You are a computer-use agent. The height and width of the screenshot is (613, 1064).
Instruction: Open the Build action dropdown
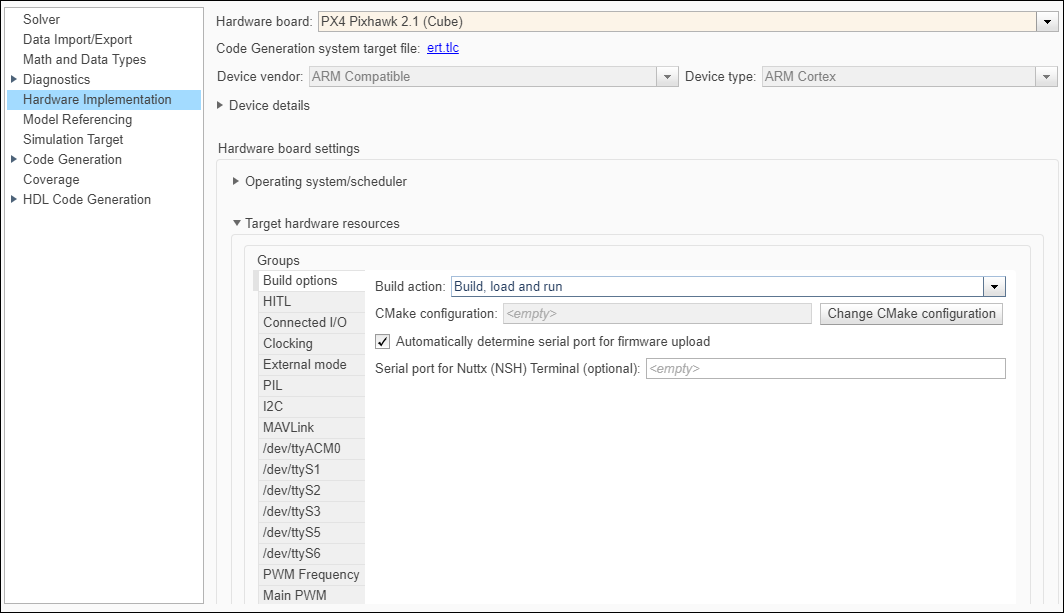pyautogui.click(x=993, y=287)
